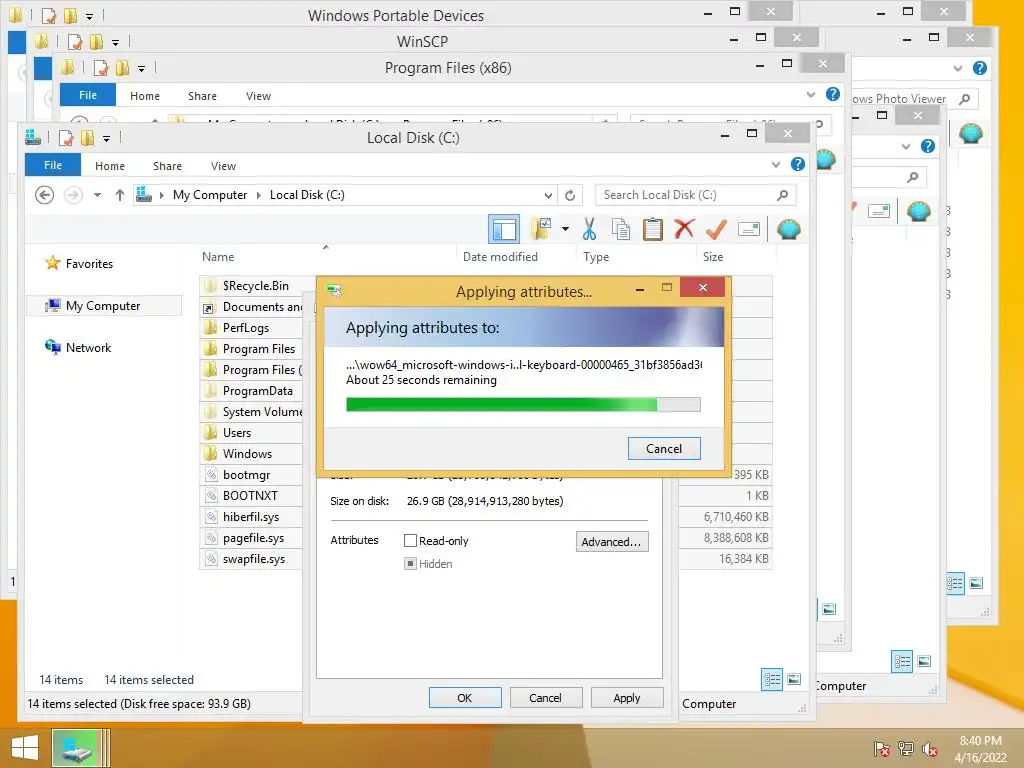
Task: Sort by the Size column header
Action: tap(712, 257)
